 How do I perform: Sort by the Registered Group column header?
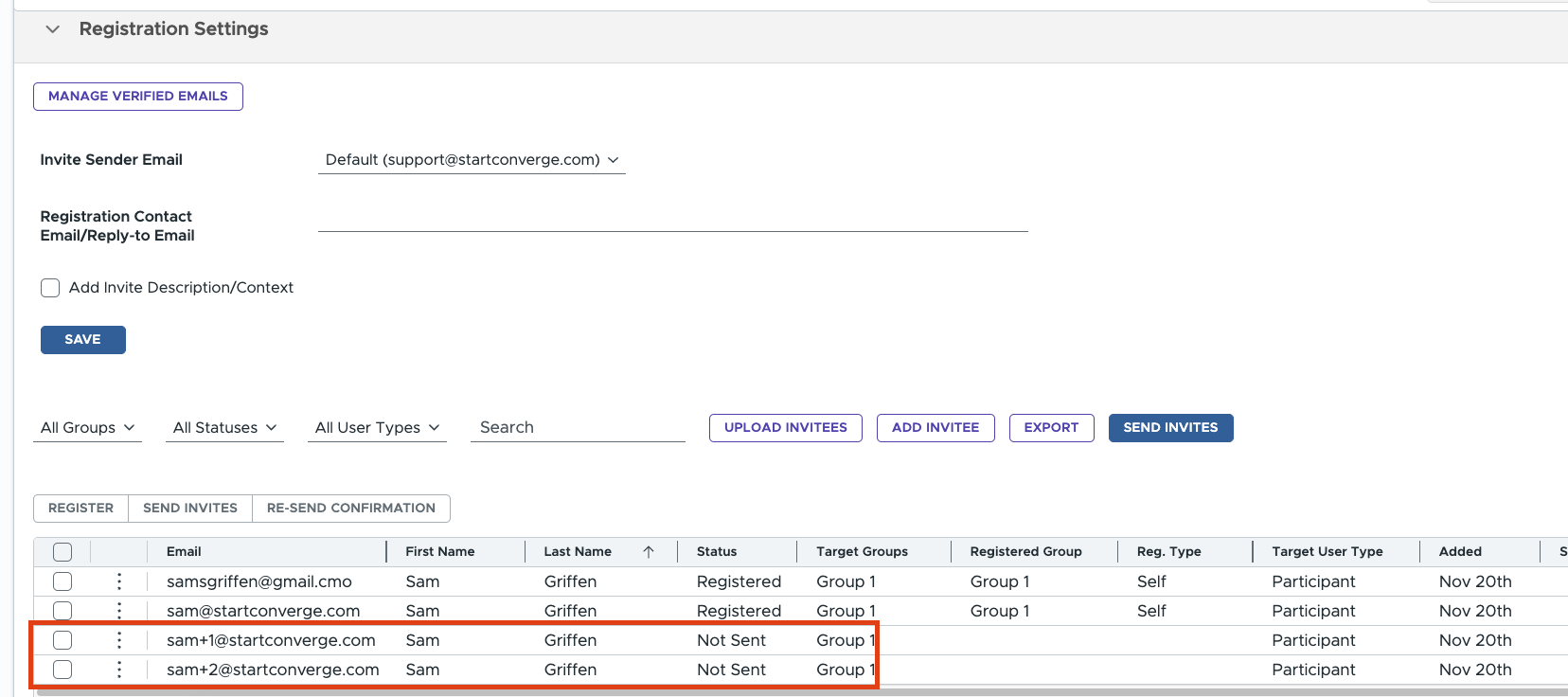tap(1026, 552)
